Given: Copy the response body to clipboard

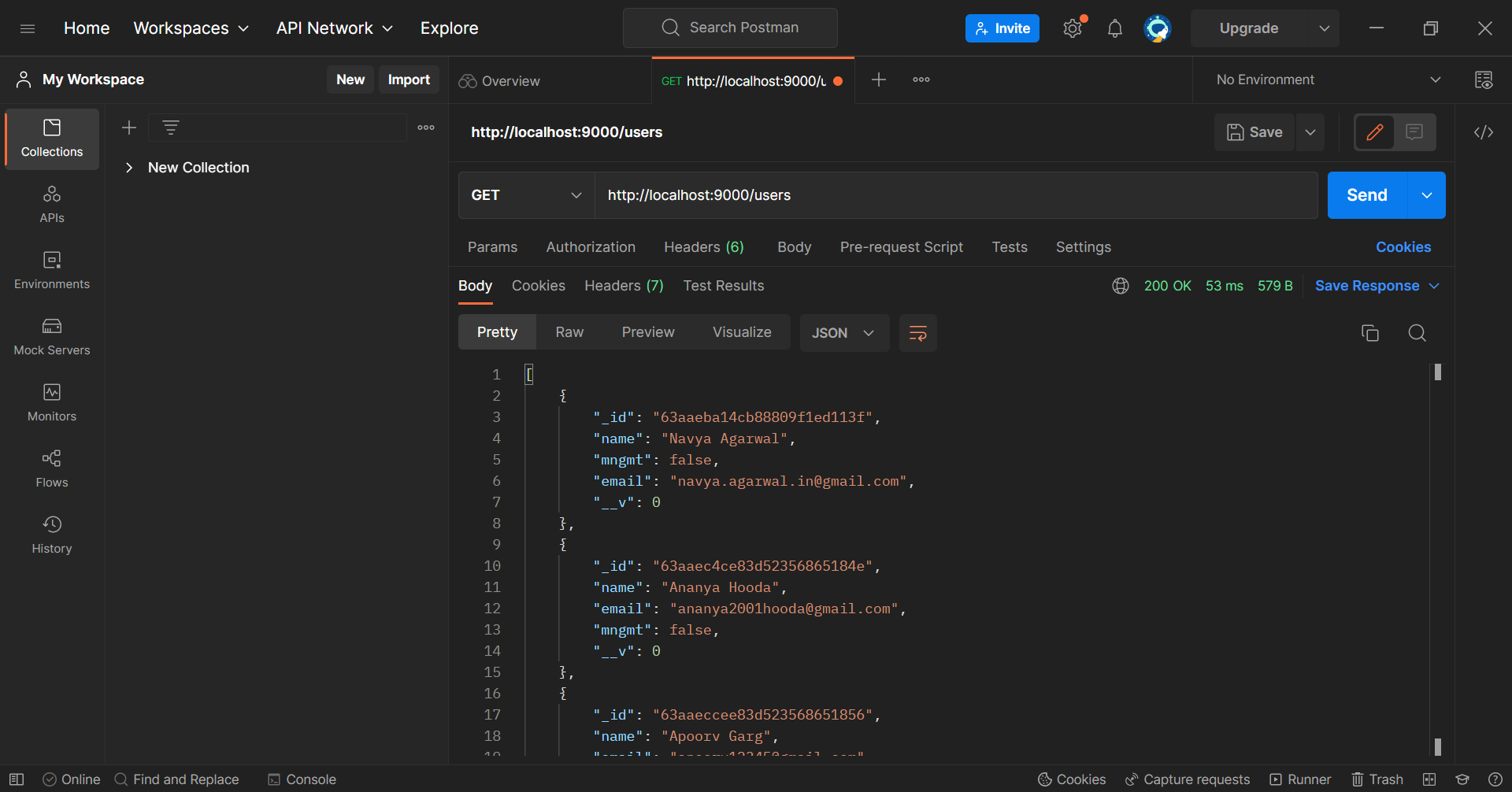Looking at the screenshot, I should [1370, 333].
